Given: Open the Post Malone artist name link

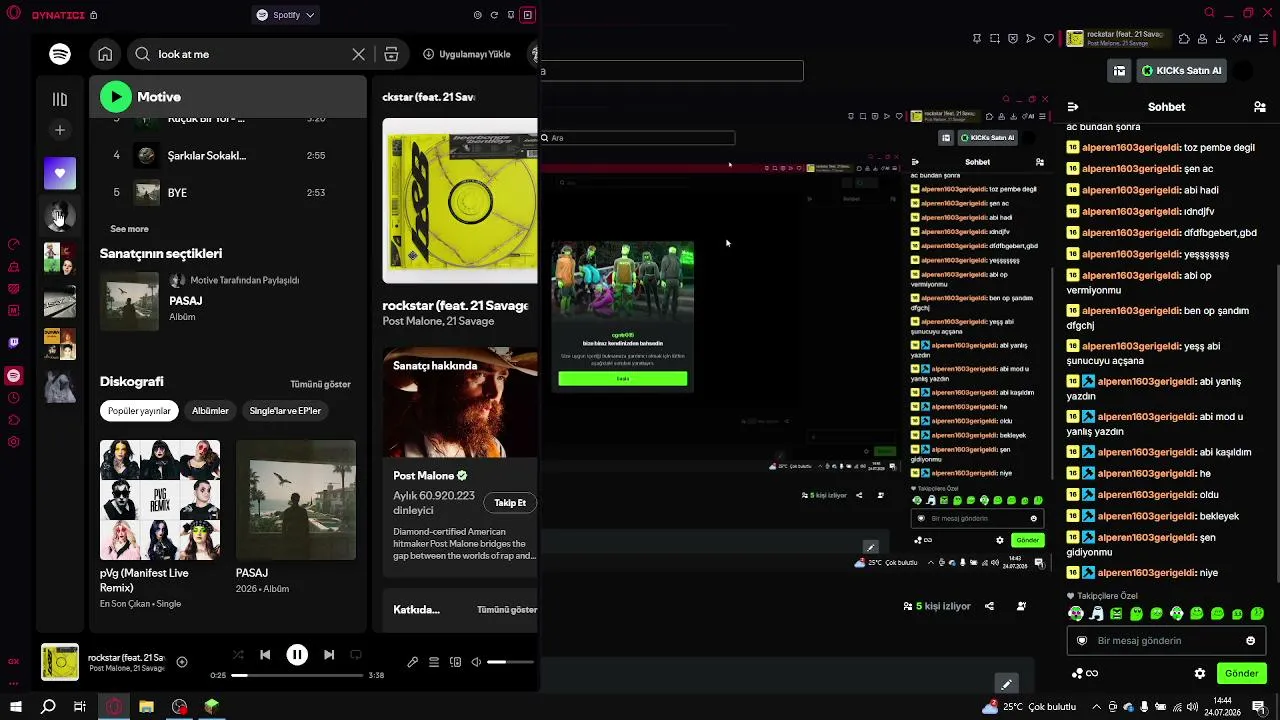Looking at the screenshot, I should pos(423,476).
